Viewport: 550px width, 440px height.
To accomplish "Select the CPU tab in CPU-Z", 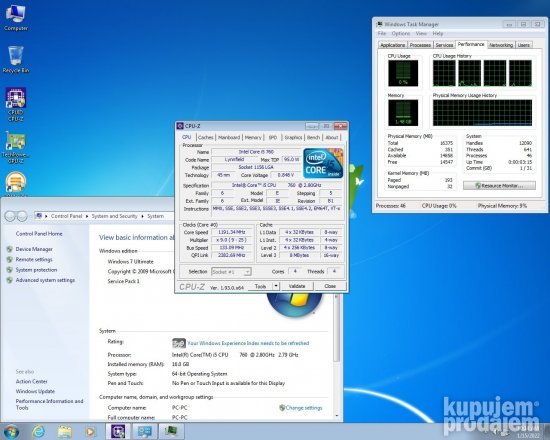I will coord(187,137).
